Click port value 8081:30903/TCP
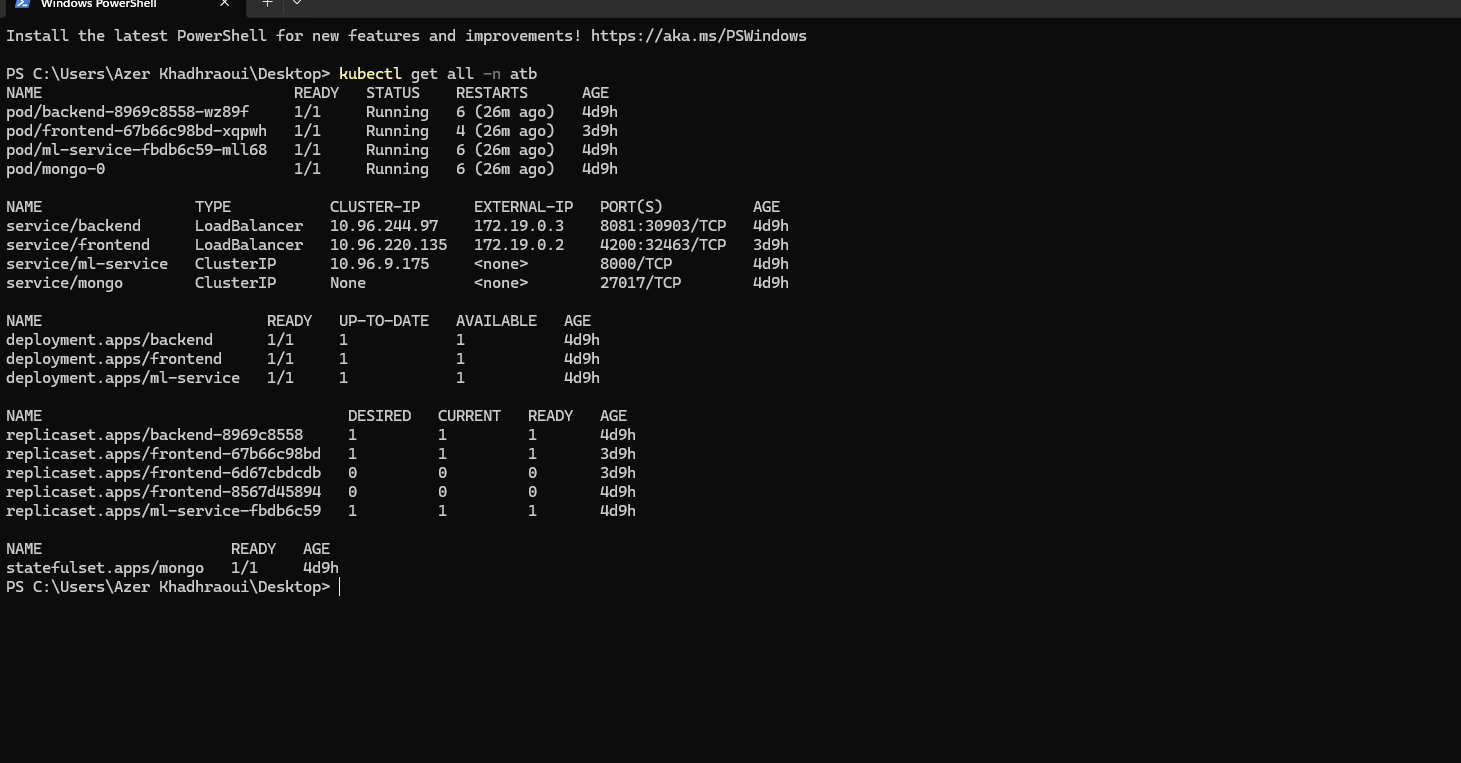 tap(663, 226)
